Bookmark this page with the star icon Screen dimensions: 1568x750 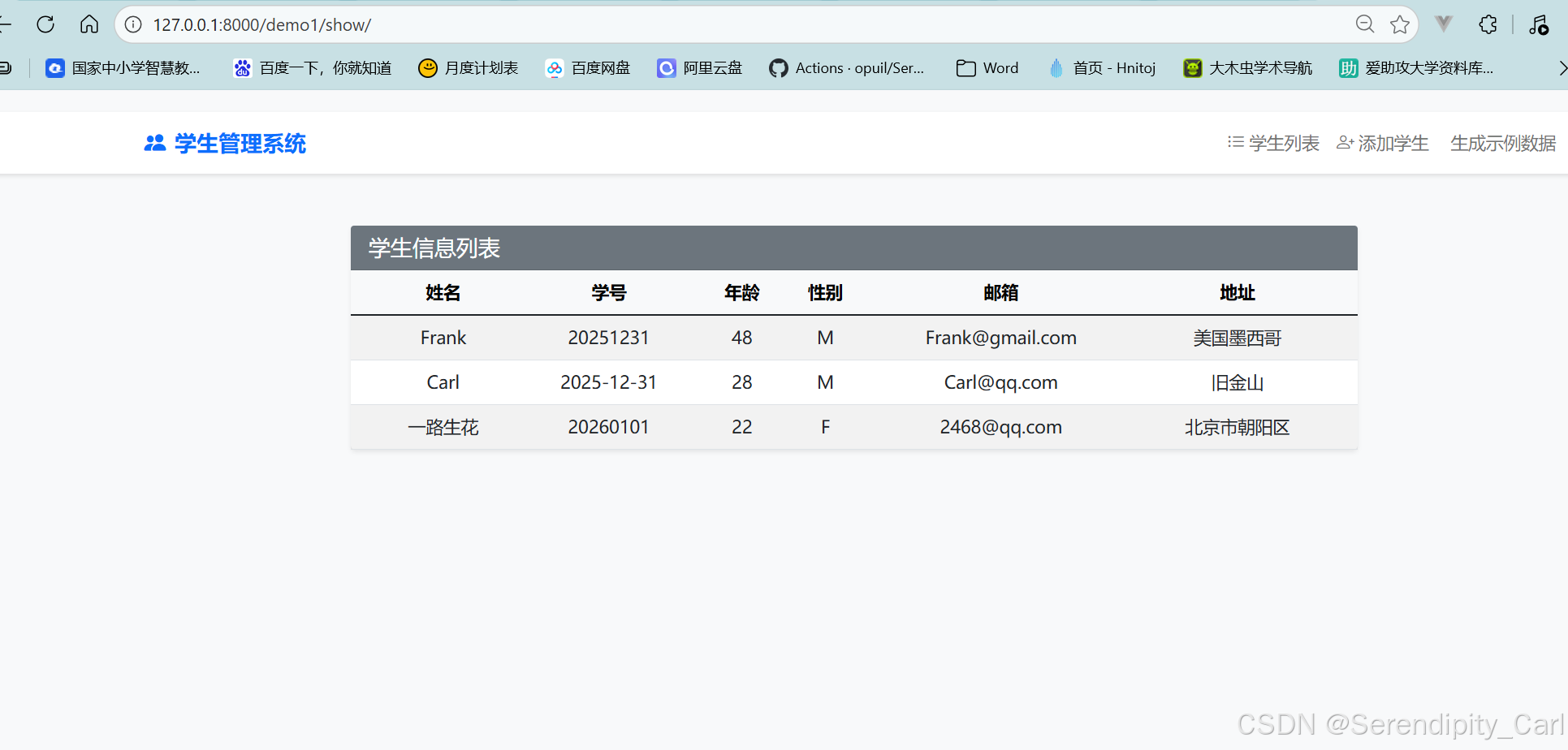(1400, 24)
